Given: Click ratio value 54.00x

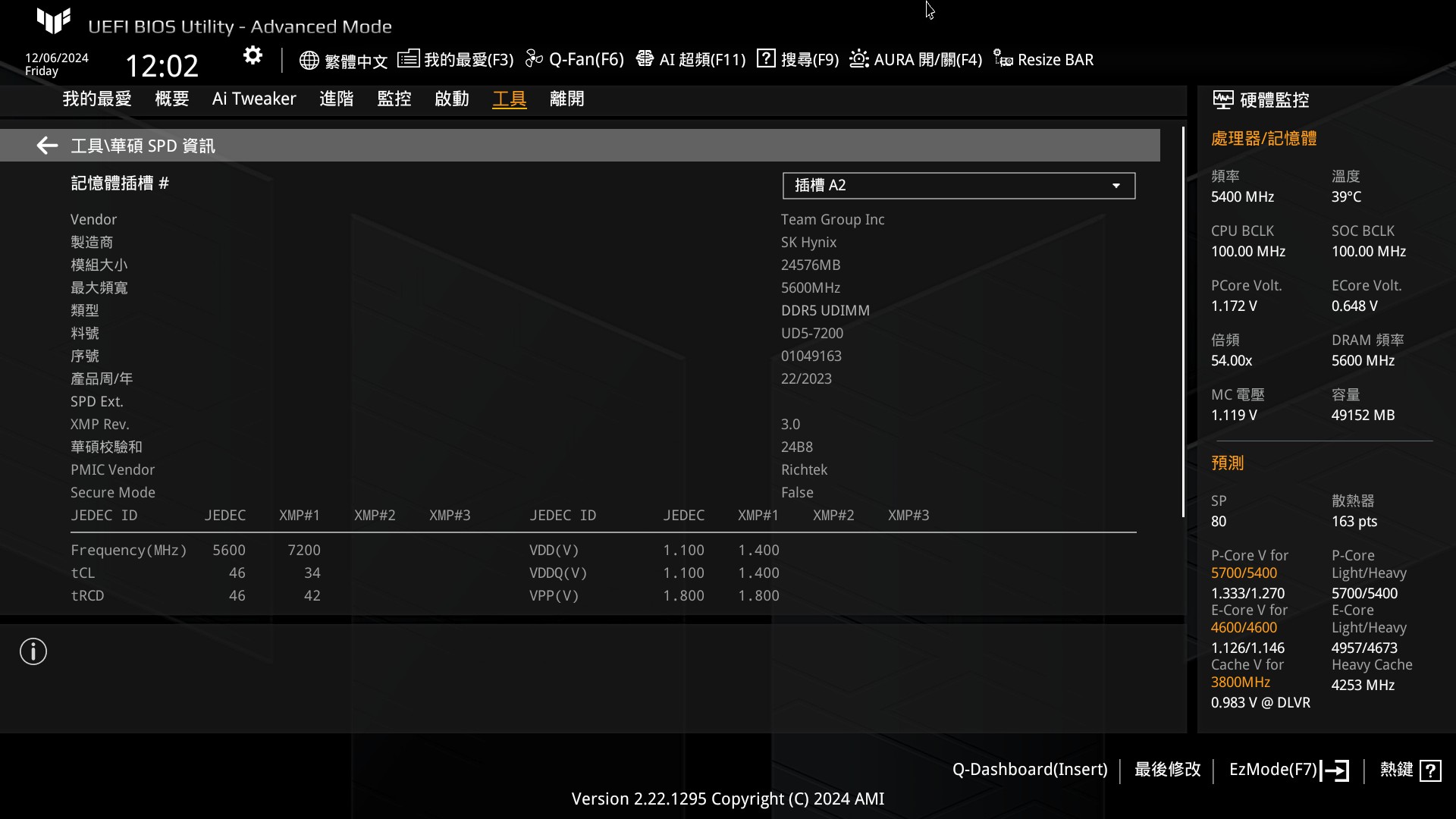Looking at the screenshot, I should point(1232,361).
